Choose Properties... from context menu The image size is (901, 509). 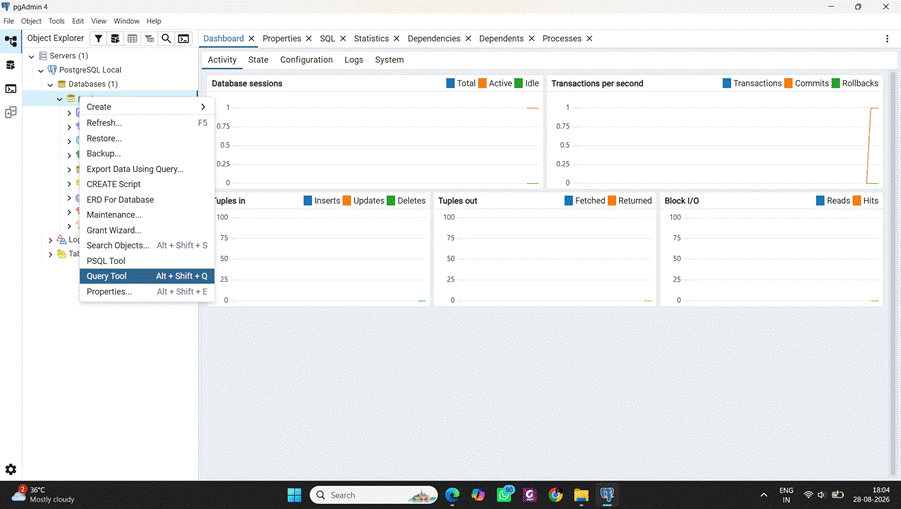[147, 292]
